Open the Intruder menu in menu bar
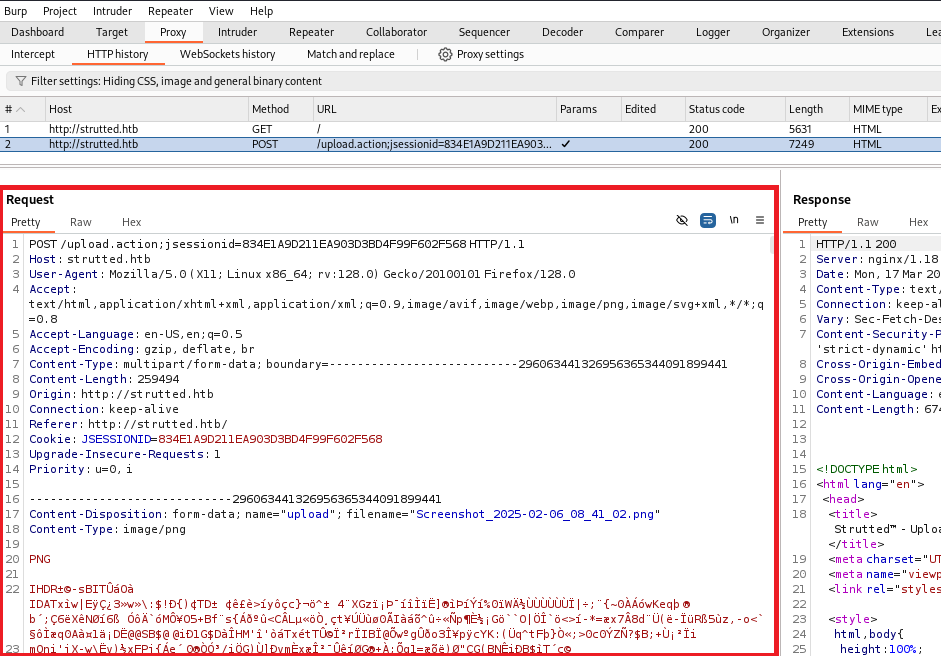The width and height of the screenshot is (941, 656). 112,11
